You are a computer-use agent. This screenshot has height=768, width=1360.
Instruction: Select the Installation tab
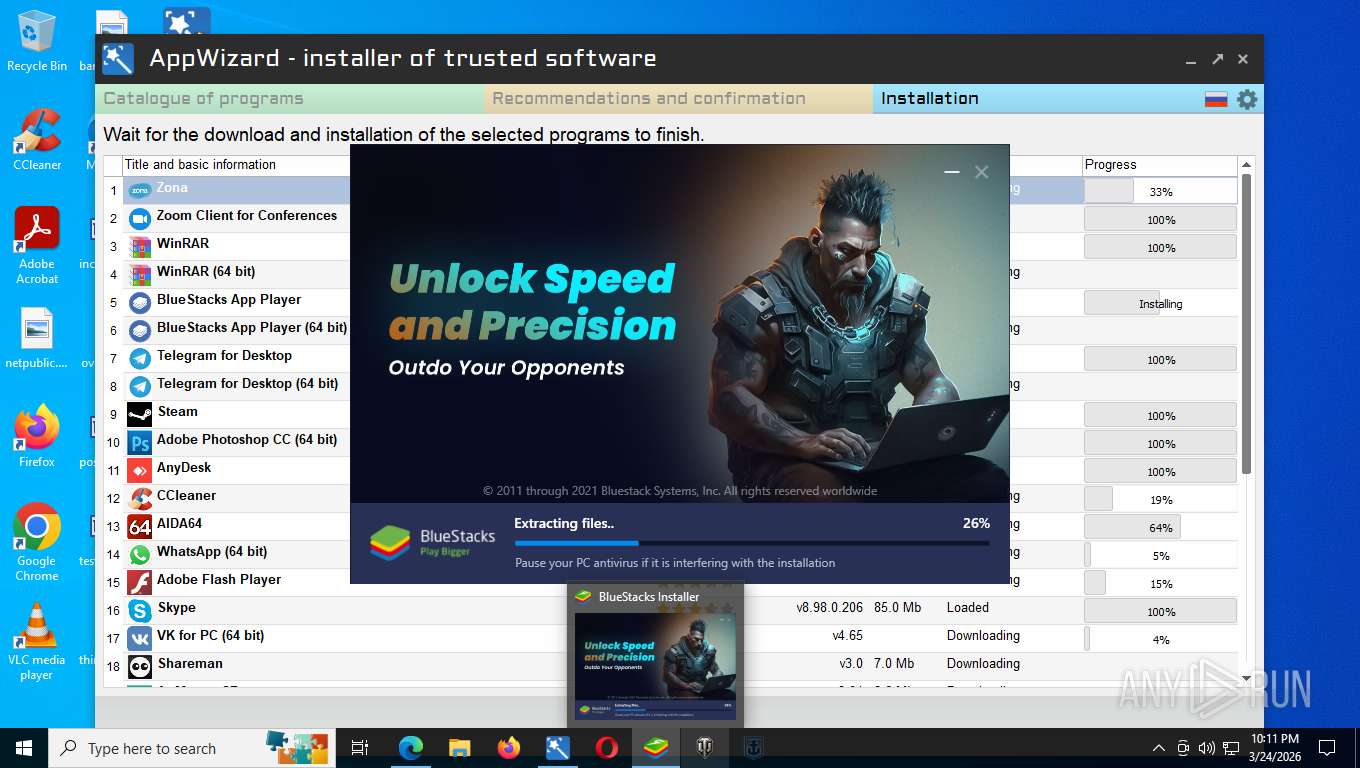pos(1036,99)
